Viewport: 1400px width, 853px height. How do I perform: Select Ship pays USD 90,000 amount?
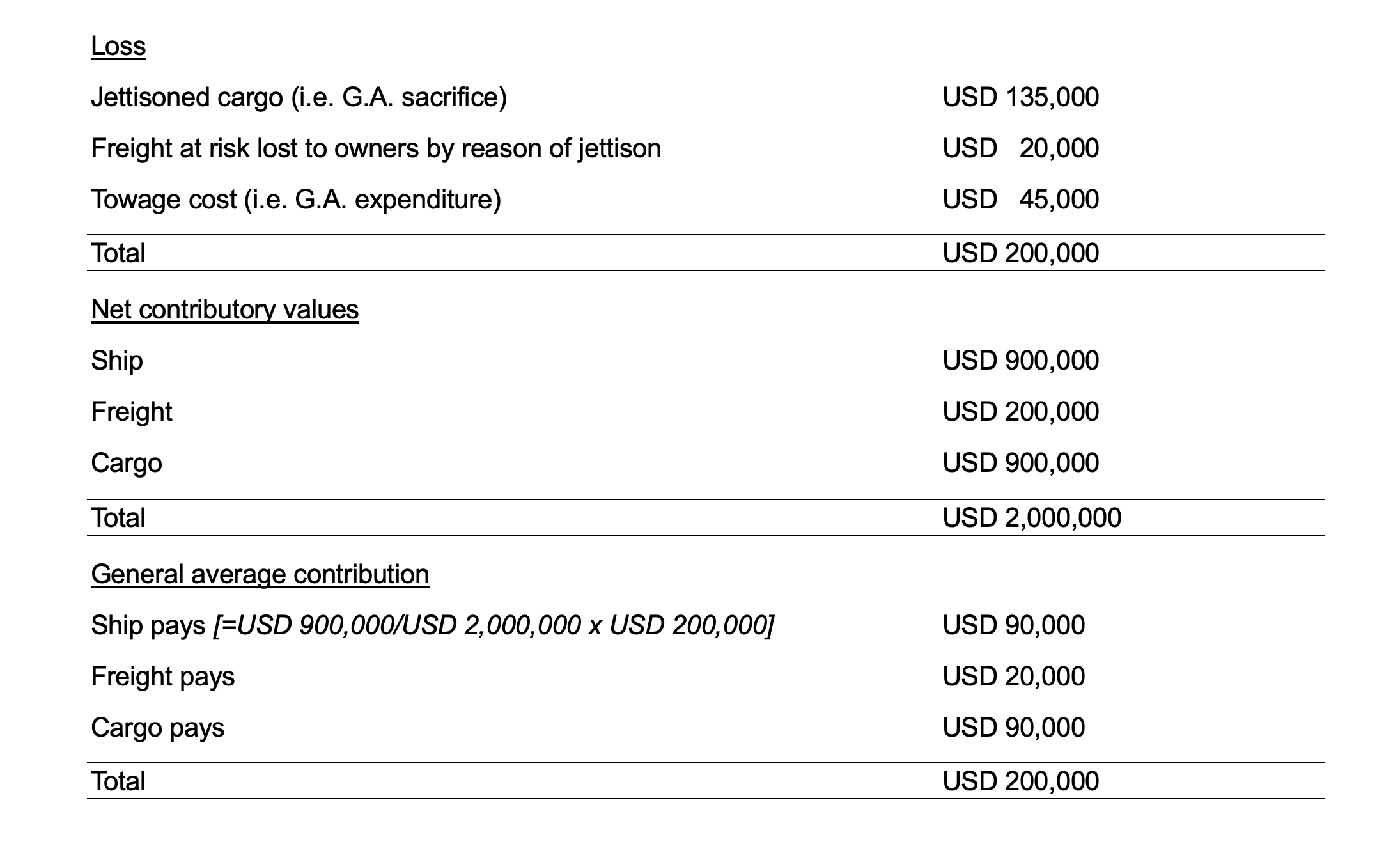(1014, 626)
